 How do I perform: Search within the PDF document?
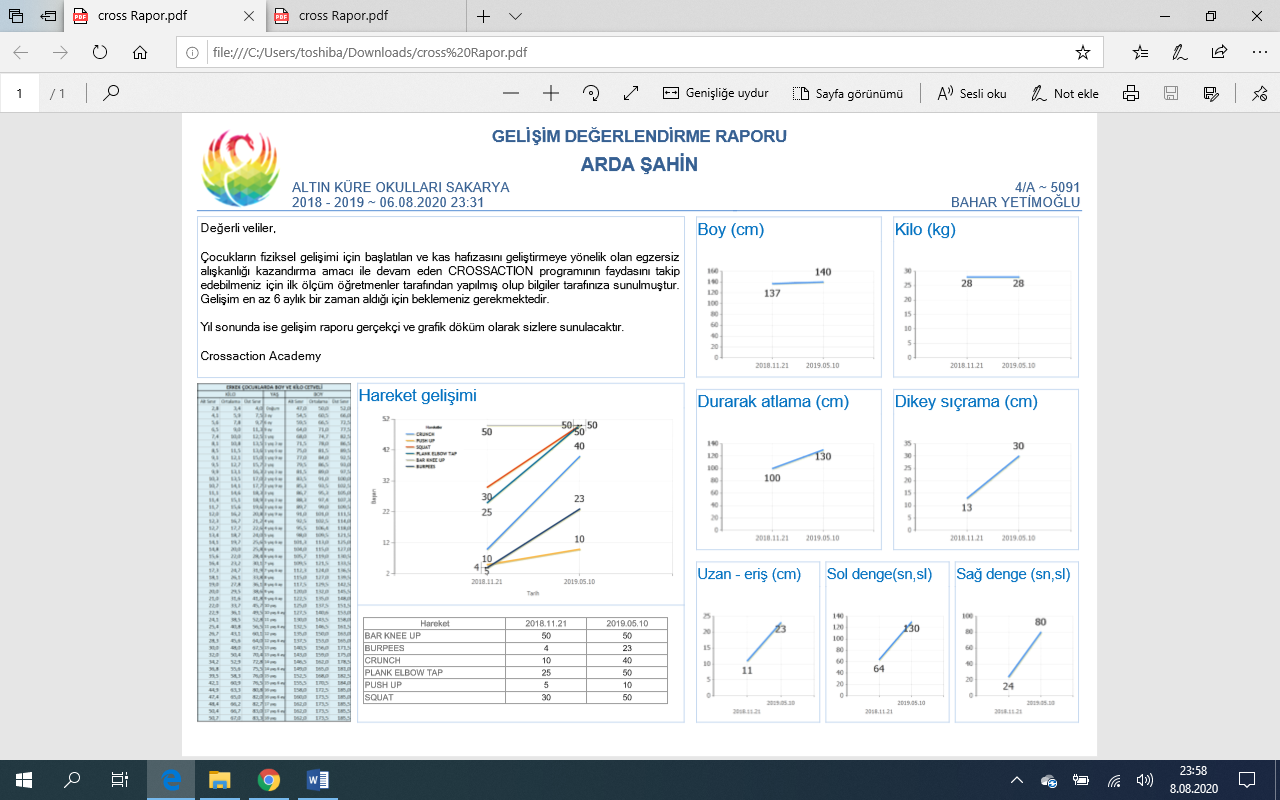[111, 93]
